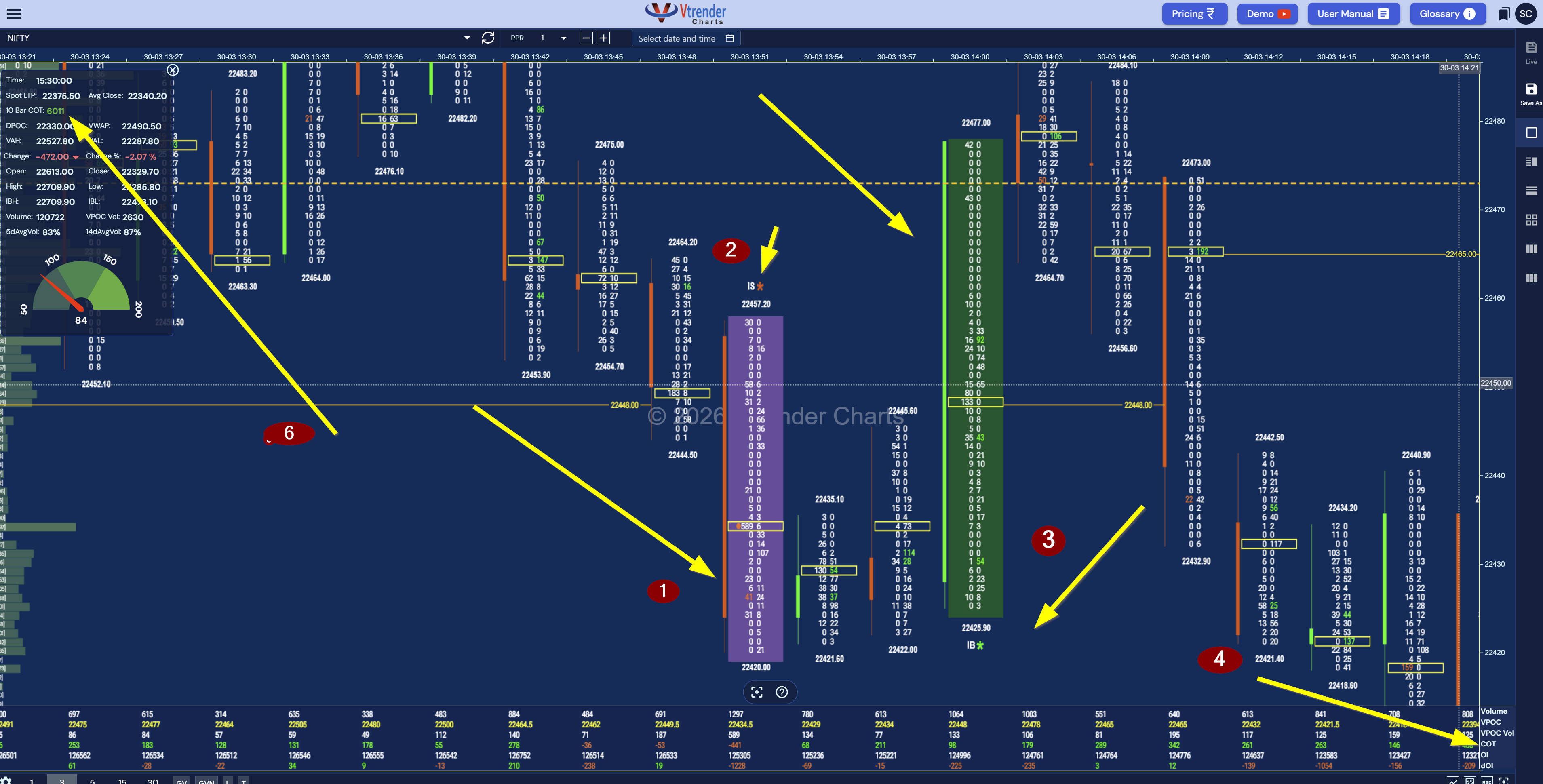Toggle ABC labels icon

click(x=1486, y=780)
